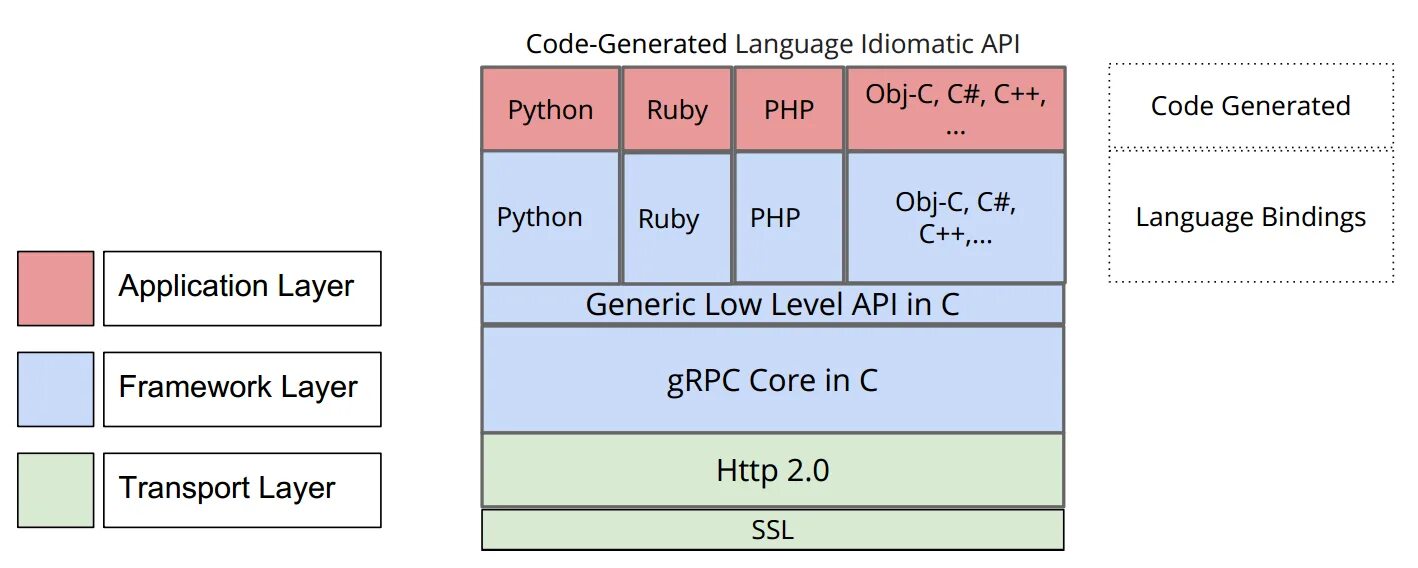The image size is (1418, 568).
Task: Click the Code-Generated Language Idiomatic API title
Action: click(772, 44)
